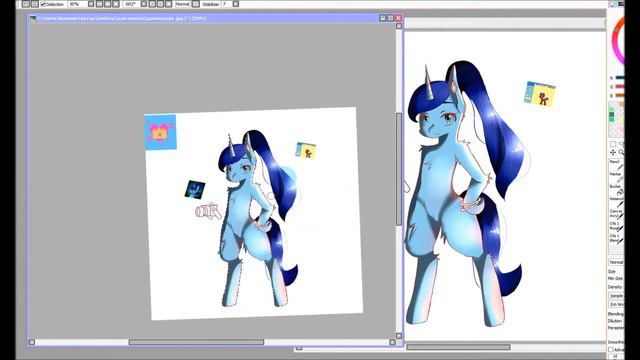Image resolution: width=640 pixels, height=360 pixels.
Task: Open the (simple circle) brush shape dropdown
Action: (x=617, y=296)
